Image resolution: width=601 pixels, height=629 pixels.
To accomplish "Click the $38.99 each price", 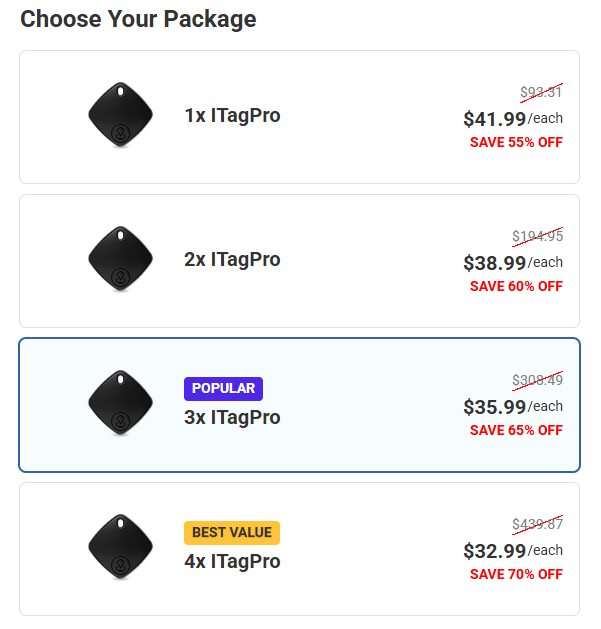I will [512, 263].
